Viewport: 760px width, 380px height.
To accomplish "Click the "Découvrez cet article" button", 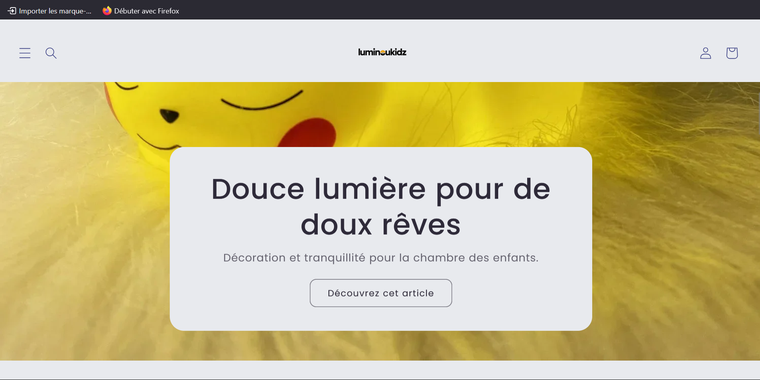I will (380, 293).
